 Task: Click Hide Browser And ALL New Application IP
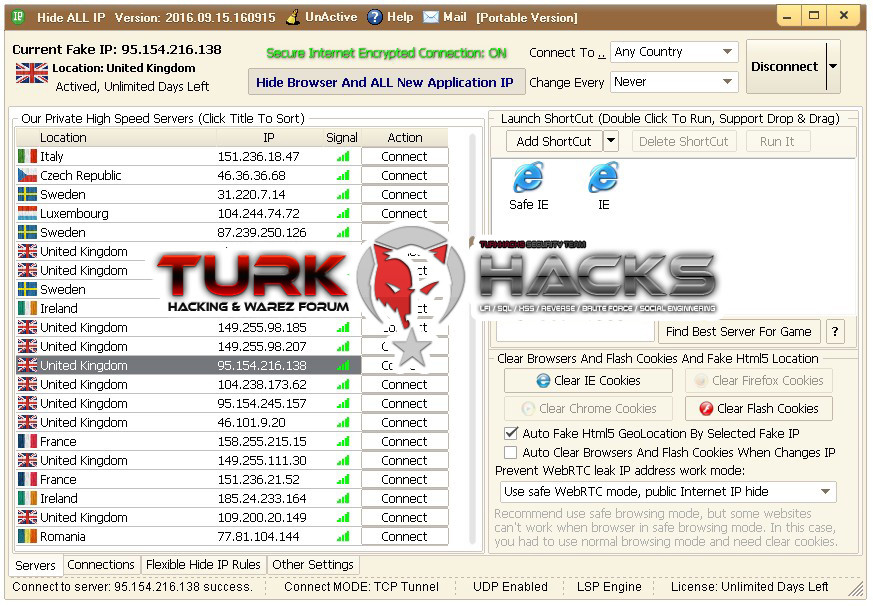coord(385,82)
